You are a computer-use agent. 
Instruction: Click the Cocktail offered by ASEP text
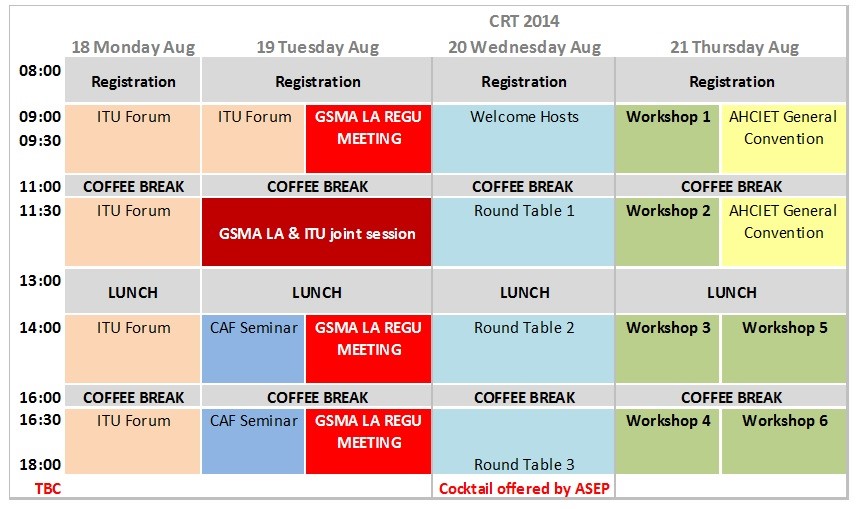pyautogui.click(x=524, y=488)
